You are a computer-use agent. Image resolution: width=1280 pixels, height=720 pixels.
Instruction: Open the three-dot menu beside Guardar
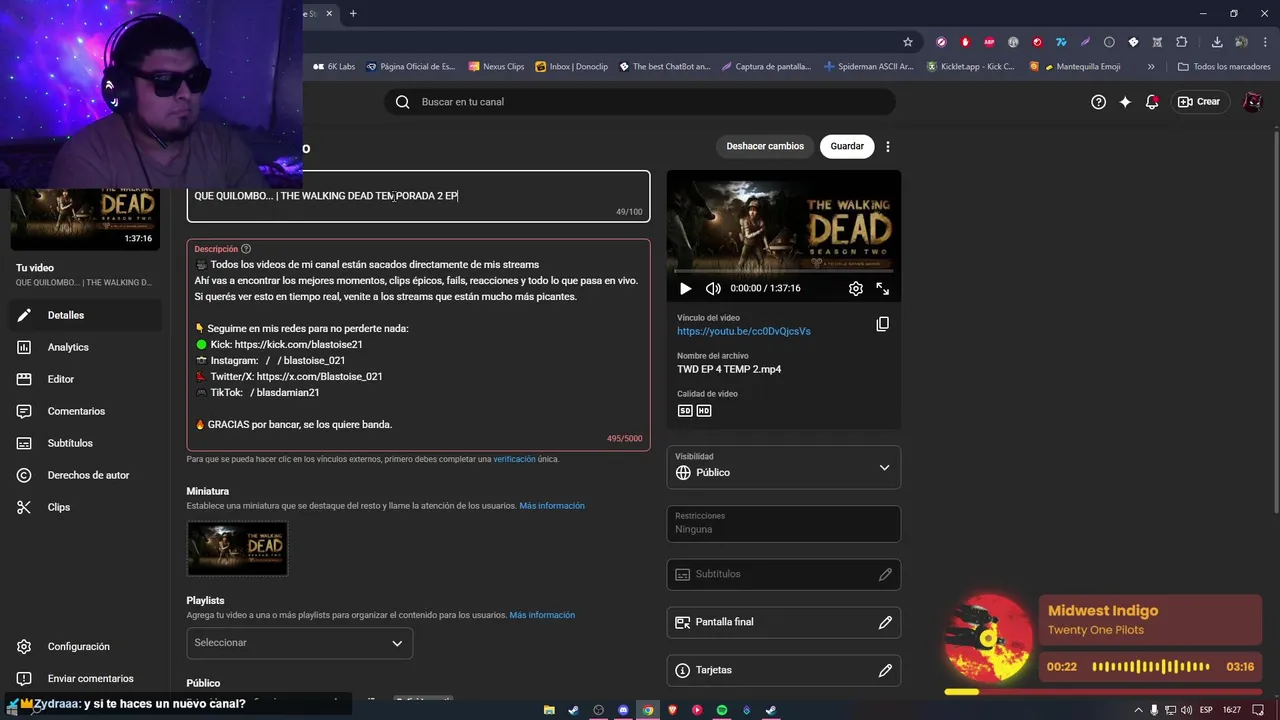(x=888, y=146)
